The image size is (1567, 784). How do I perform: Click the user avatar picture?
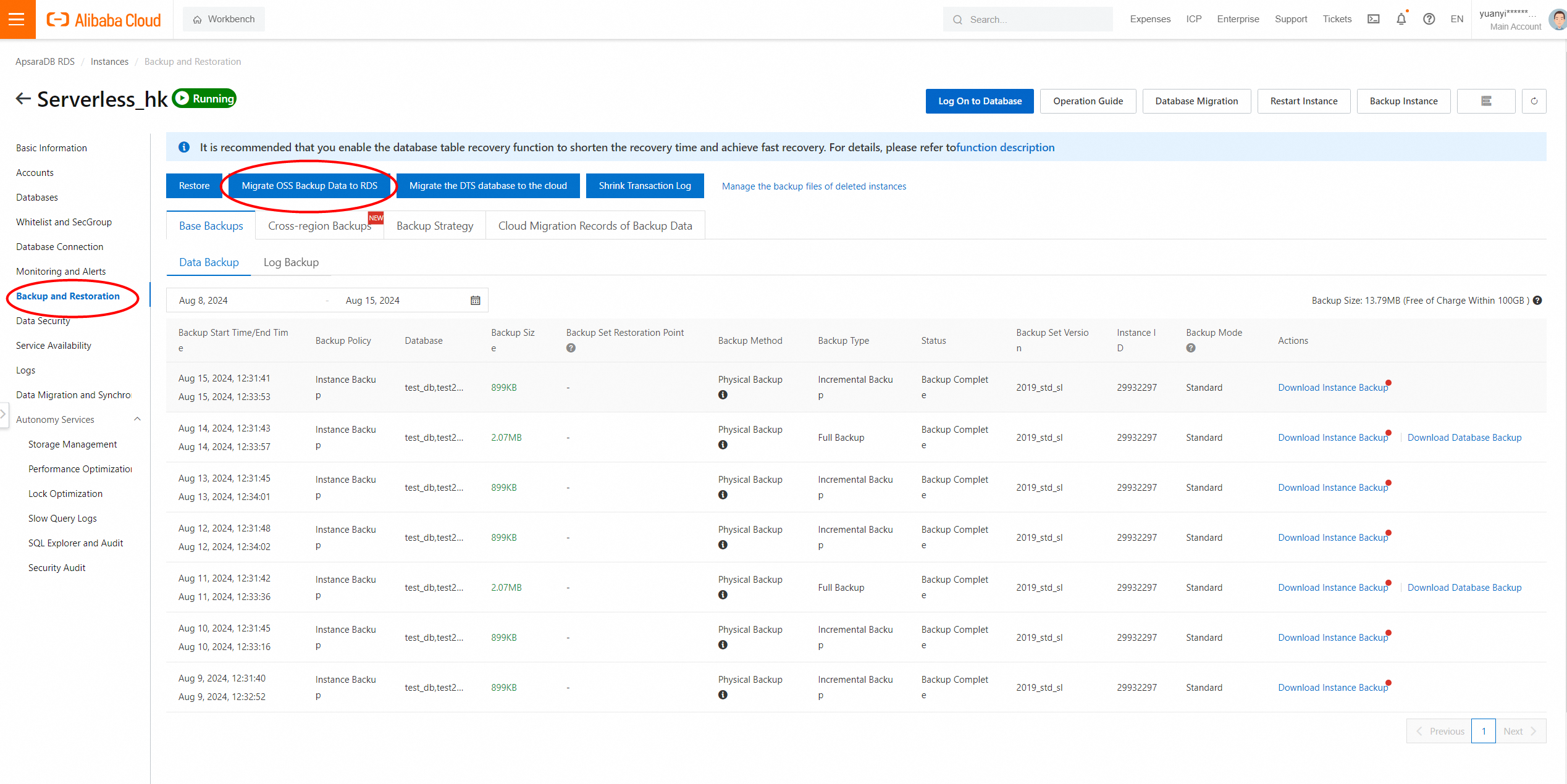(x=1558, y=20)
